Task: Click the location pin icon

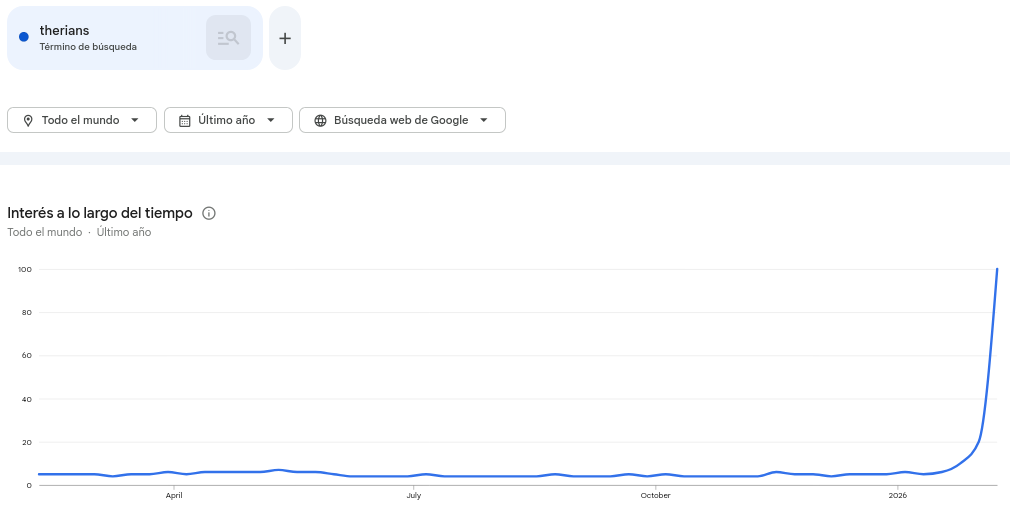Action: (28, 120)
